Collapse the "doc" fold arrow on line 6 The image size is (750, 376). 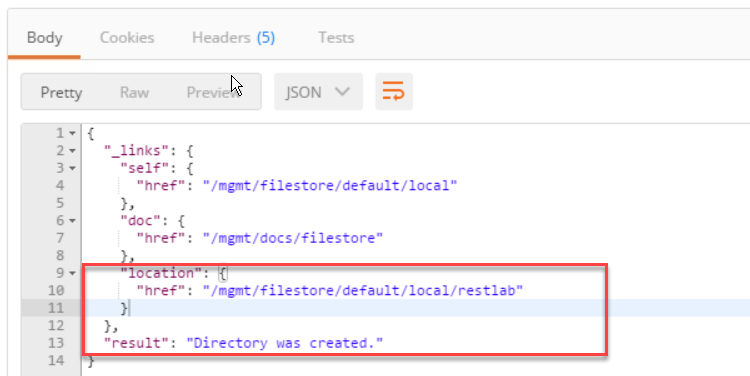coord(72,221)
